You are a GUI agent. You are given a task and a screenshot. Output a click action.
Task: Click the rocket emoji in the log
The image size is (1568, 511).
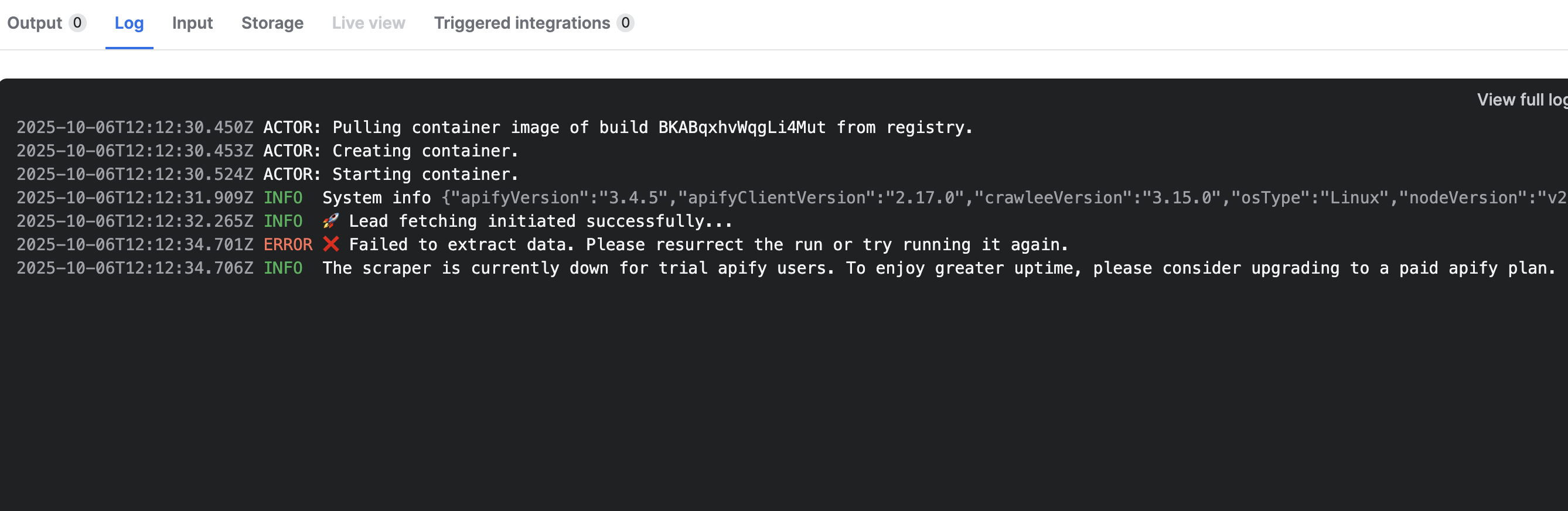tap(330, 221)
